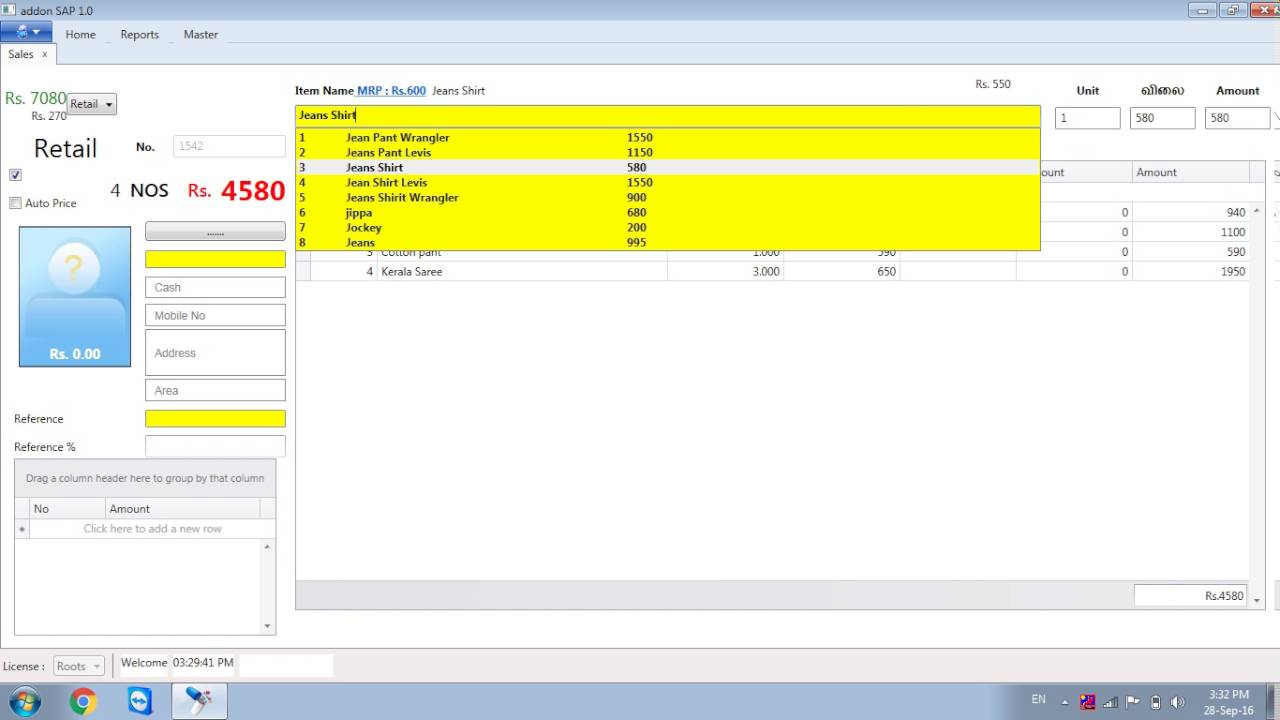Click the MRP : Rs.600 link
The width and height of the screenshot is (1280, 720).
click(x=391, y=90)
